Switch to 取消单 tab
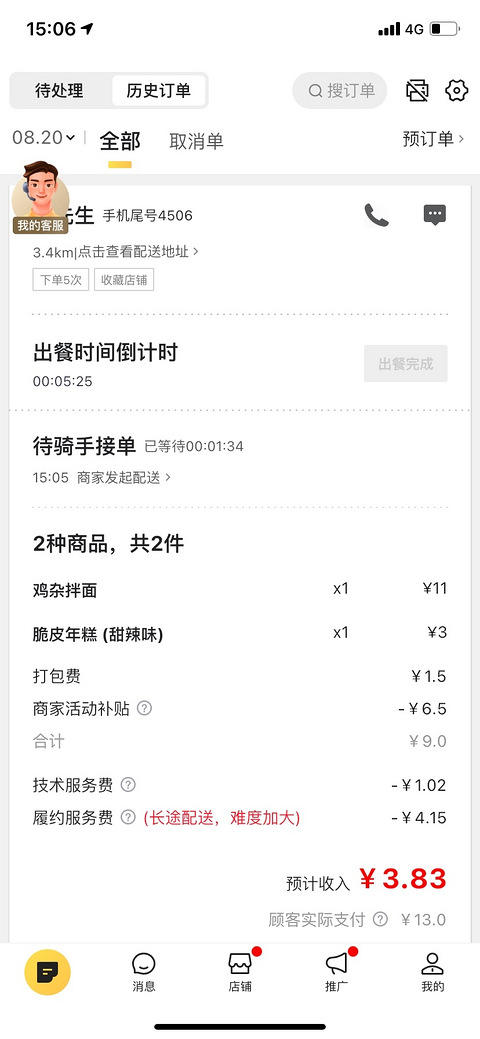Image resolution: width=480 pixels, height=1039 pixels. click(196, 141)
